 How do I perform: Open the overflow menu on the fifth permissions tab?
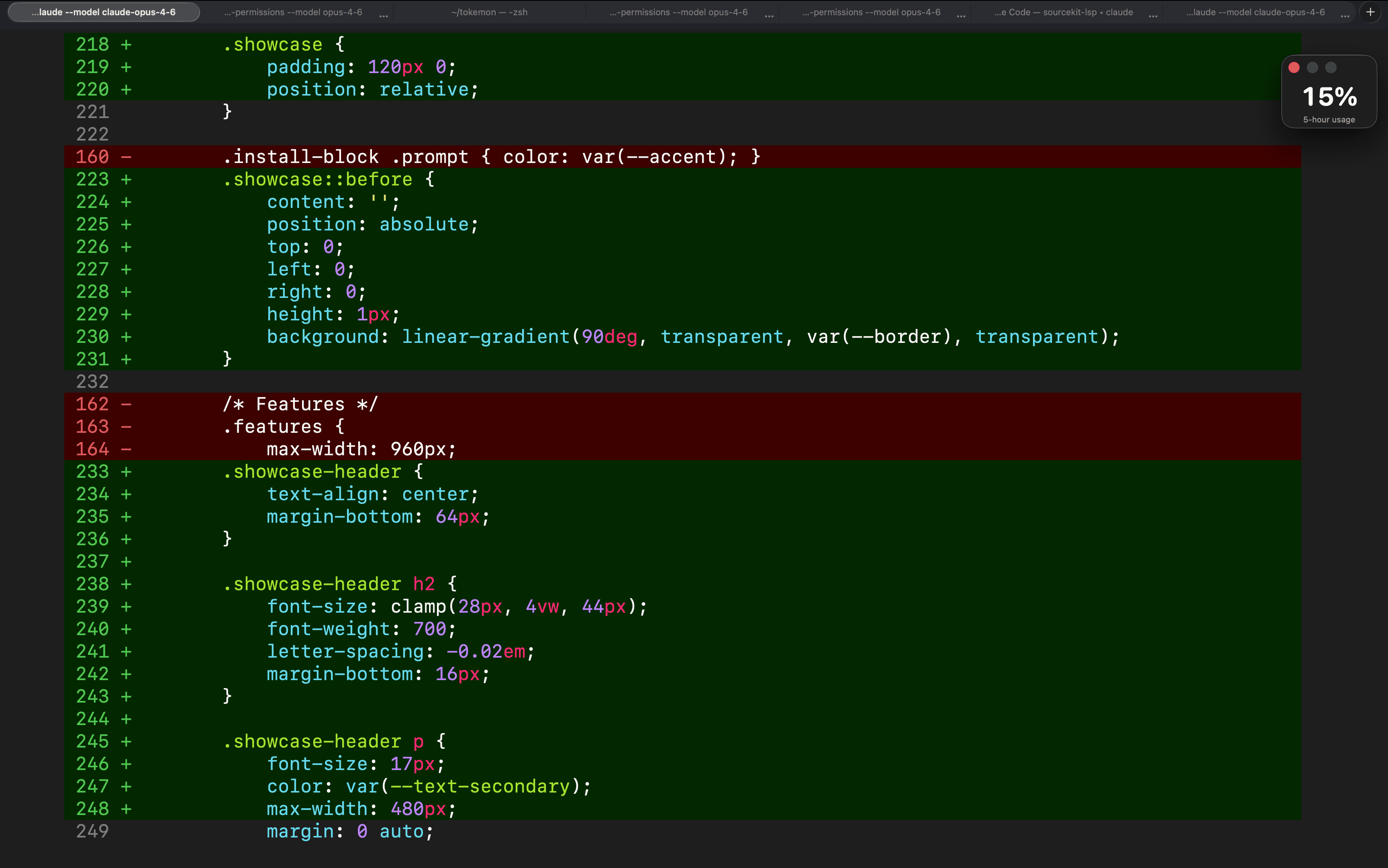(x=961, y=16)
